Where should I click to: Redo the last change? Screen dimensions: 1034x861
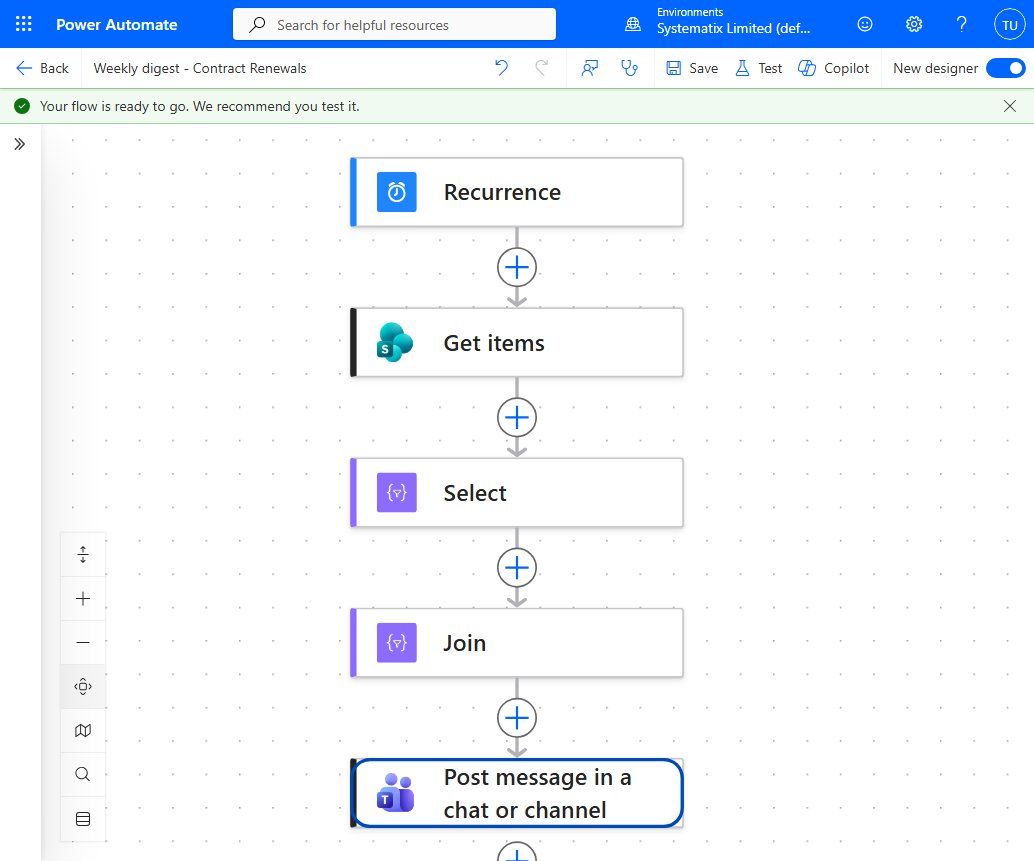pos(541,67)
